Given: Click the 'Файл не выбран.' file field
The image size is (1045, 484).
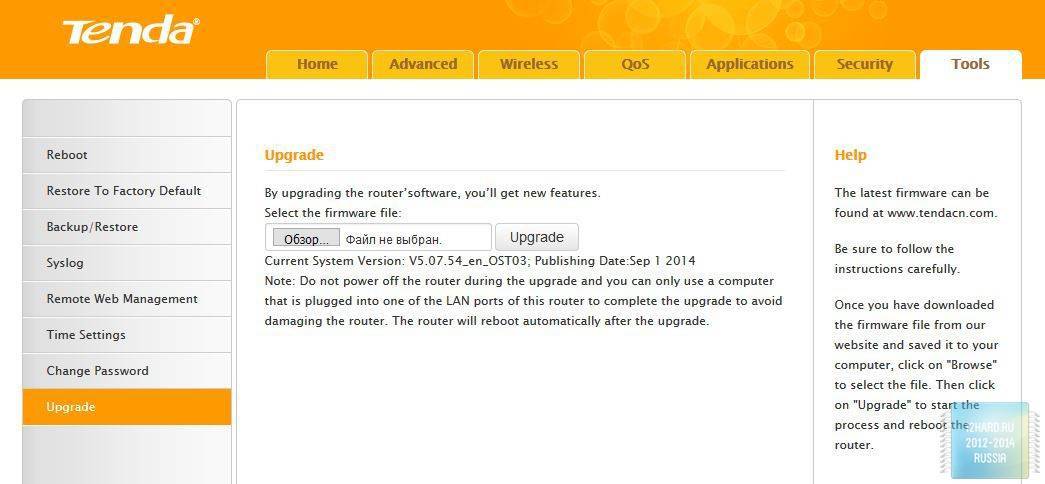Looking at the screenshot, I should tap(378, 237).
